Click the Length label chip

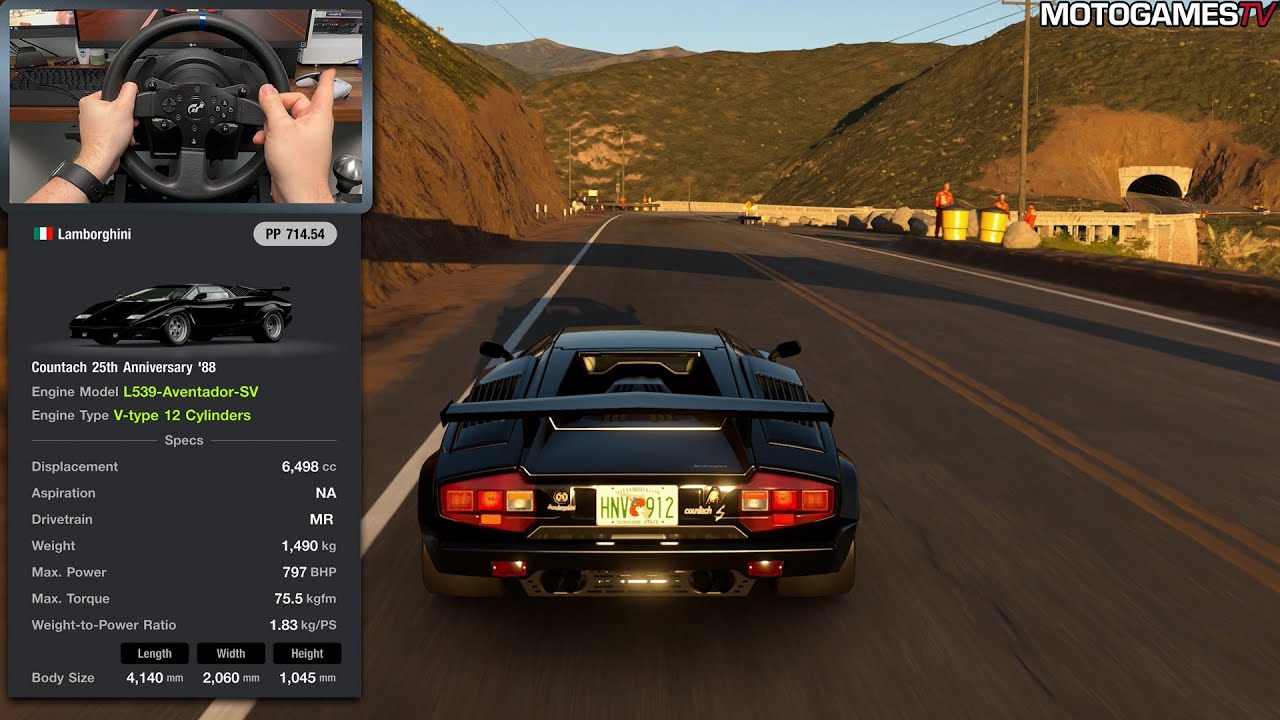pyautogui.click(x=154, y=653)
